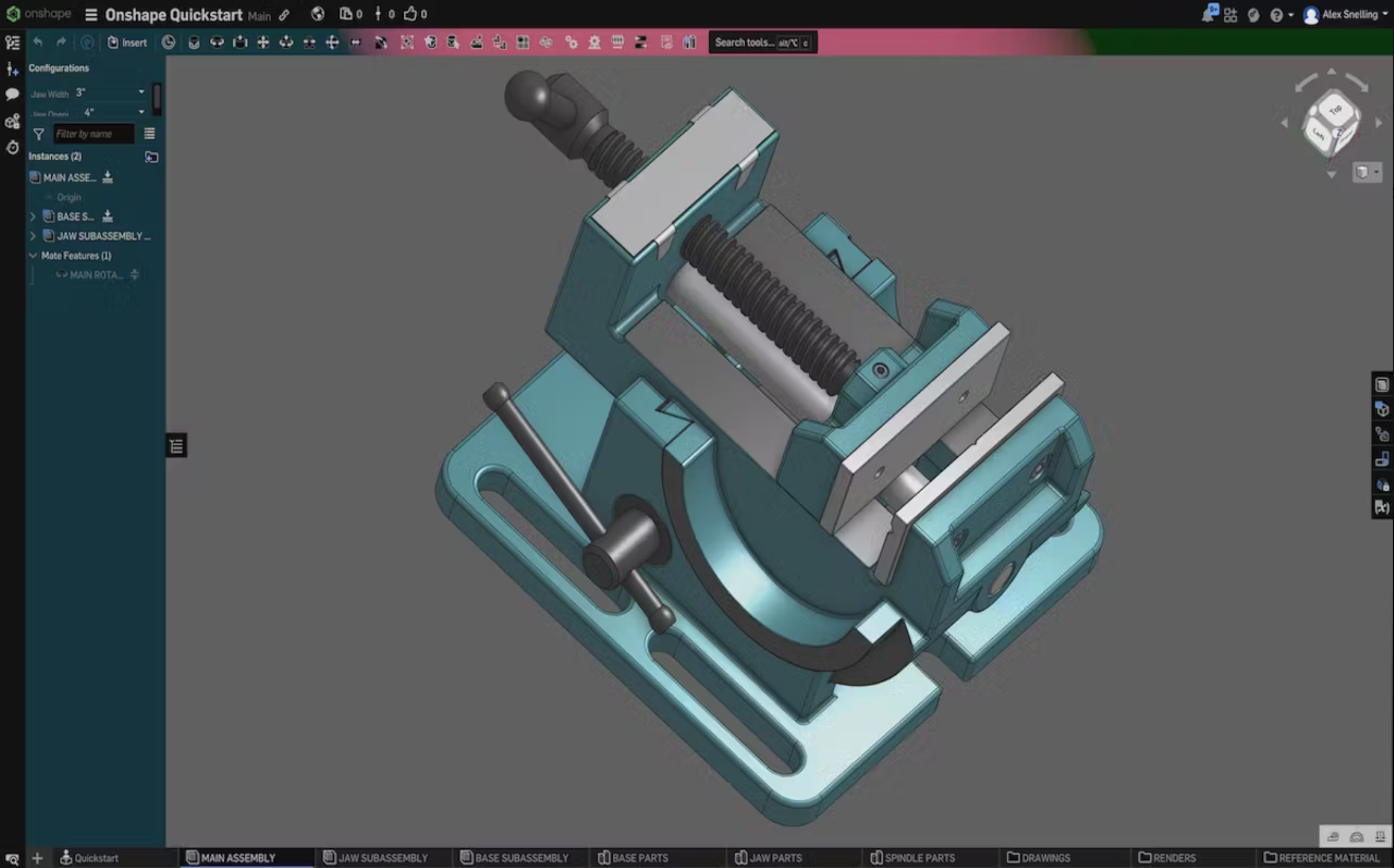Open the top icon in the right-edge panel strip
Screen dimensions: 1394x868
[1382, 385]
